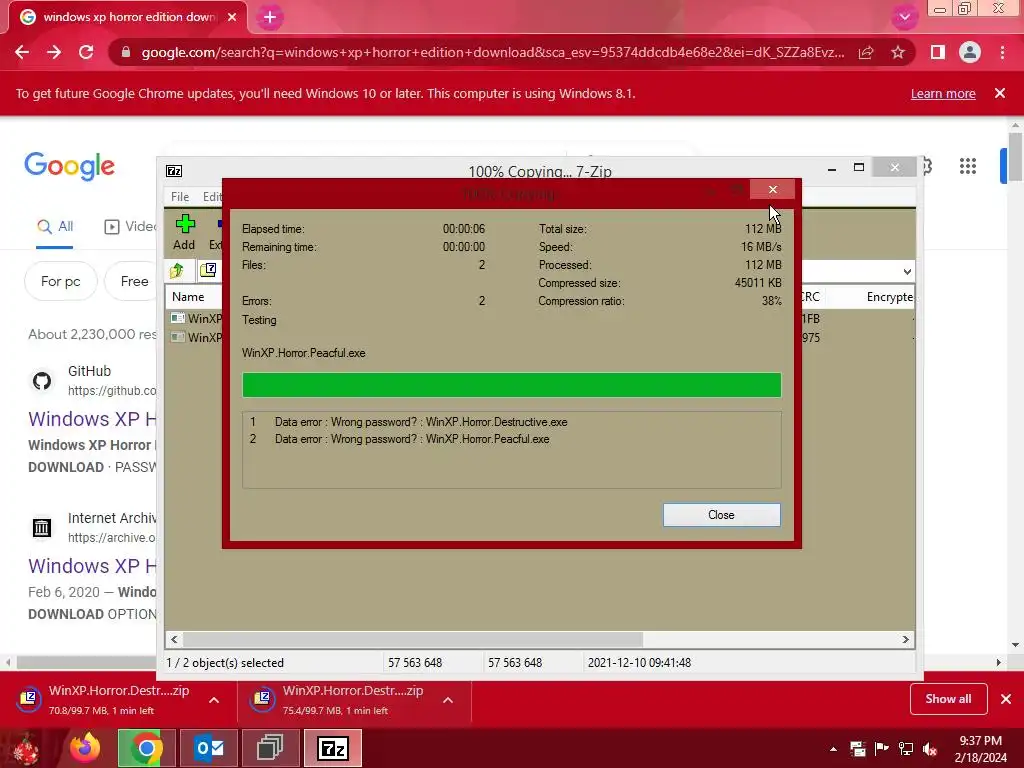This screenshot has height=768, width=1024.
Task: Click the Start button ornament icon
Action: pos(26,749)
